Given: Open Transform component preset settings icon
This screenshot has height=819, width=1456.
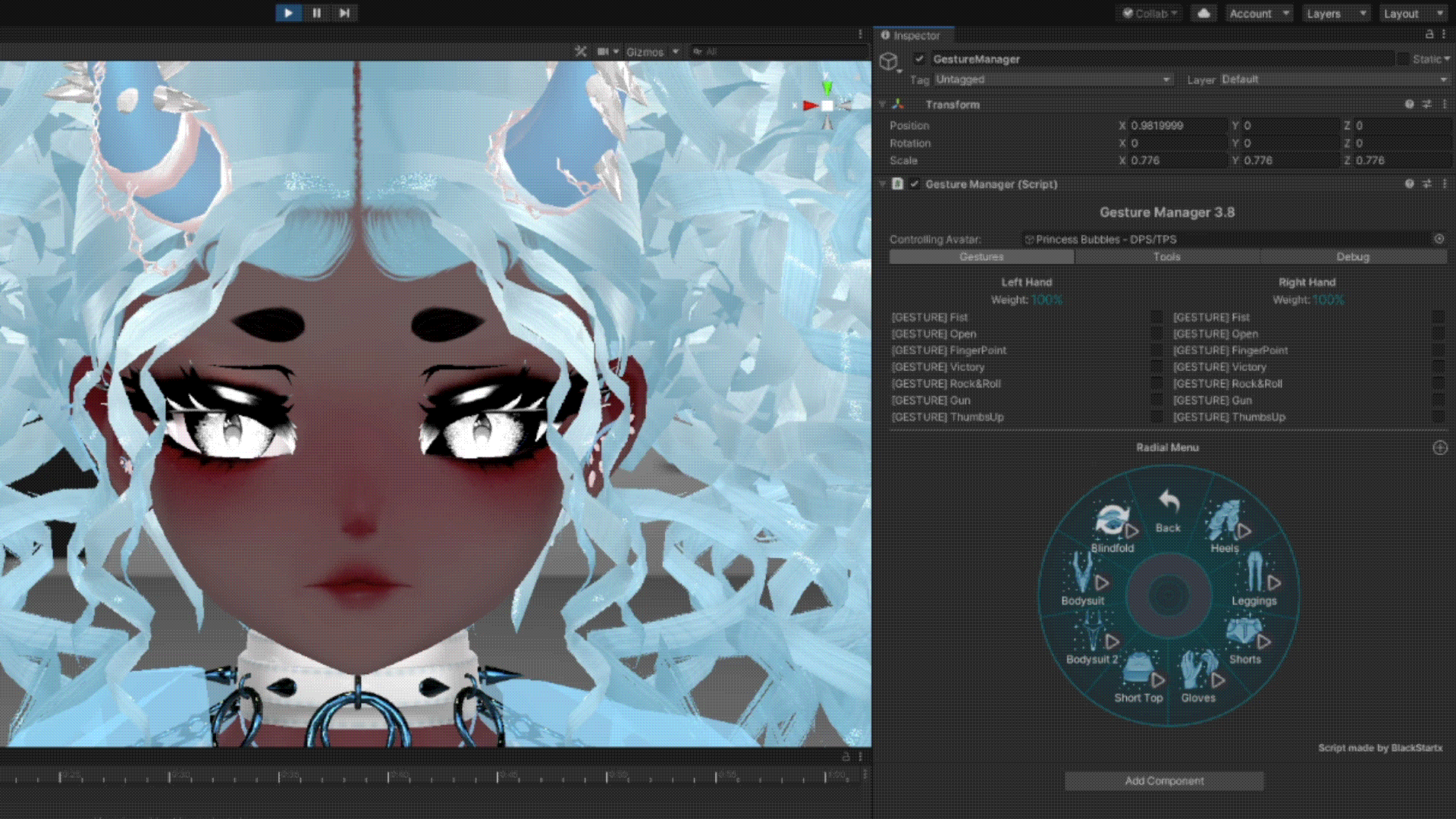Looking at the screenshot, I should tap(1426, 104).
